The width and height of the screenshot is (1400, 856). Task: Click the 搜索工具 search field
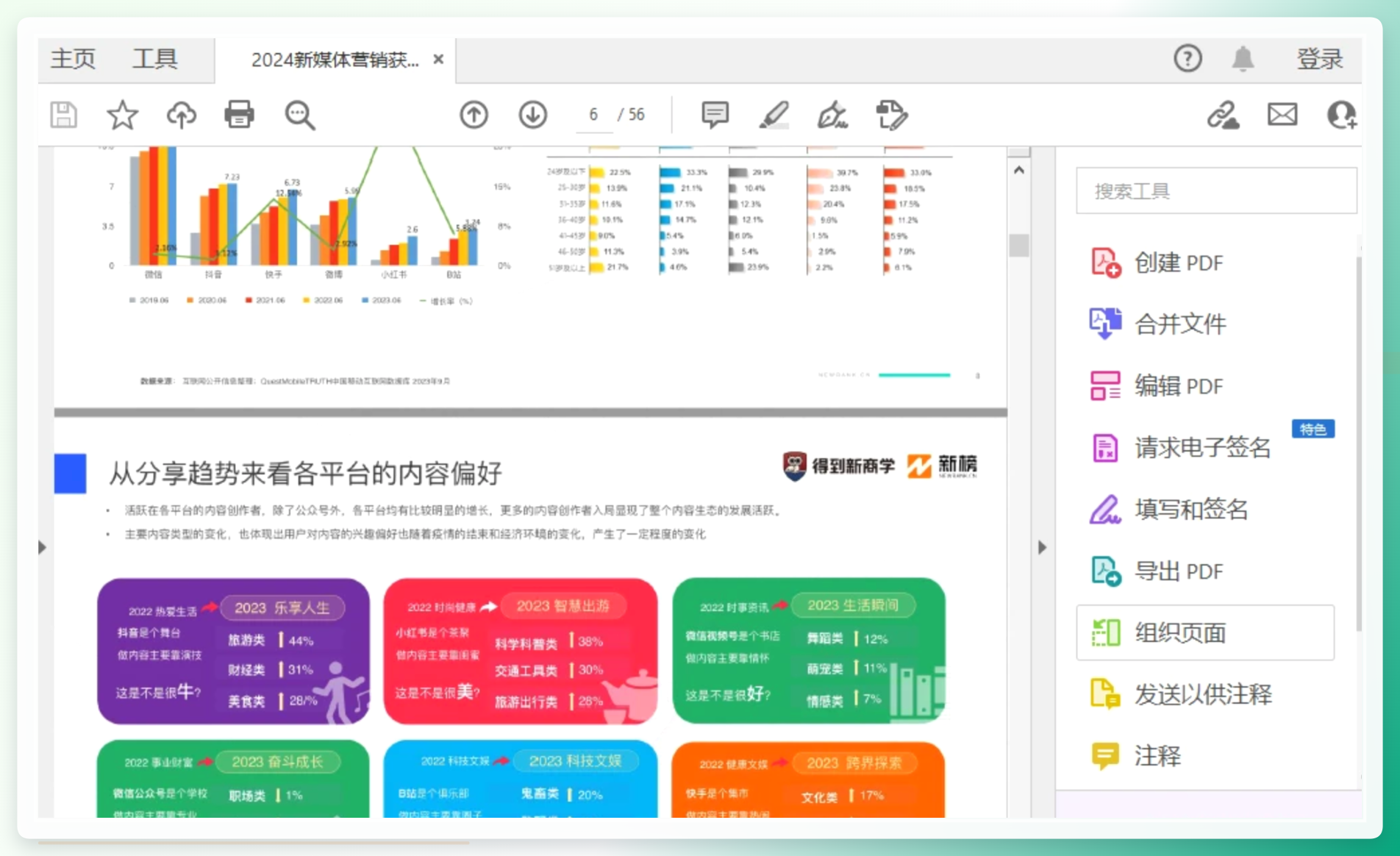tap(1216, 191)
